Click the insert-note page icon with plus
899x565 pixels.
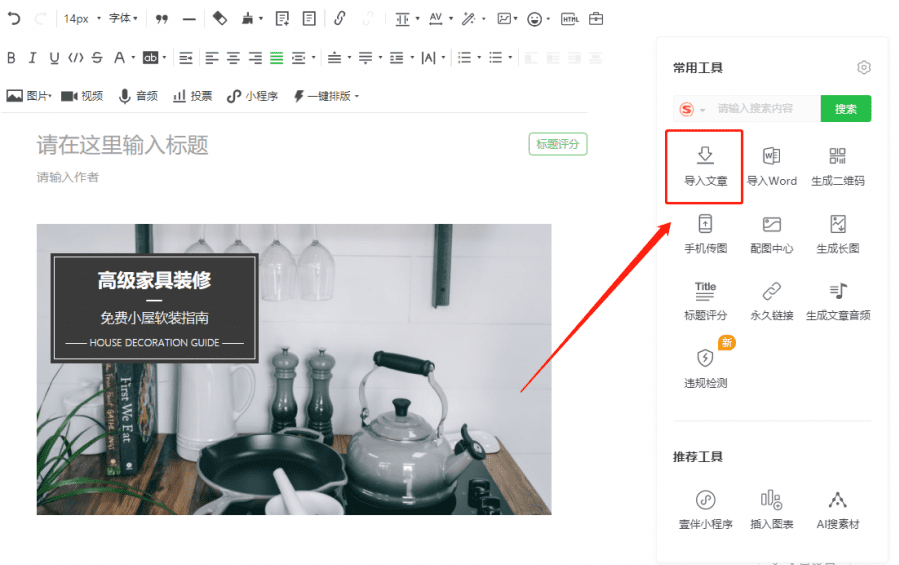click(x=282, y=19)
